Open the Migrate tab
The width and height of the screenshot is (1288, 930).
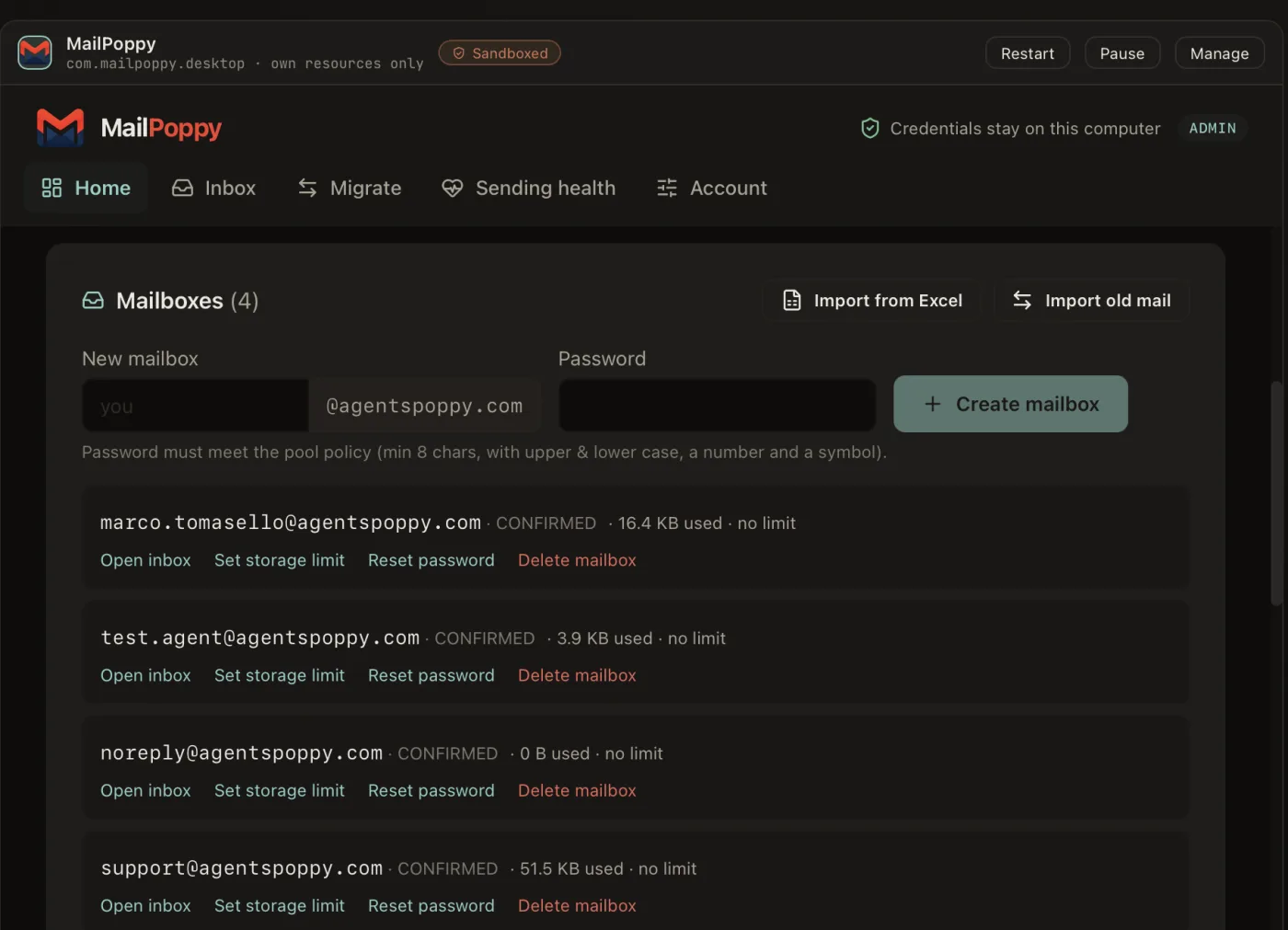(350, 188)
